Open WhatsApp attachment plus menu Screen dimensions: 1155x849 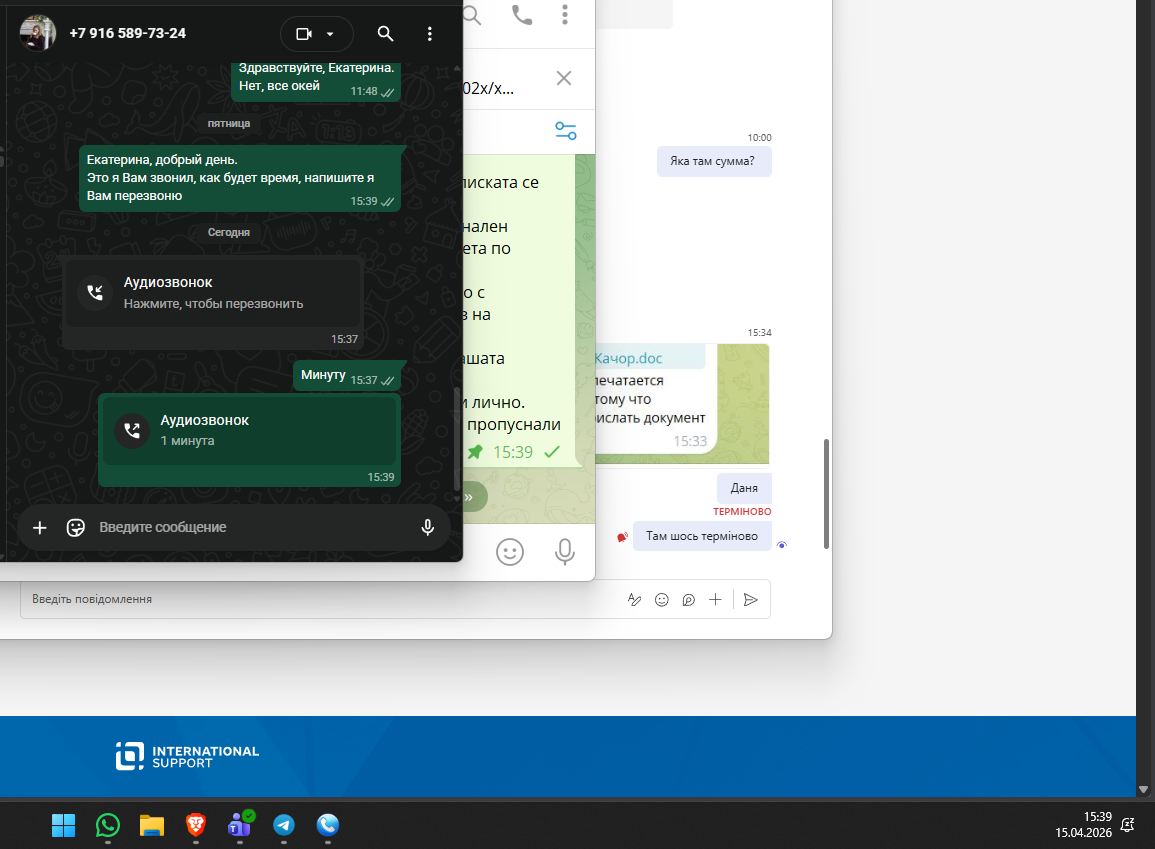pos(40,528)
